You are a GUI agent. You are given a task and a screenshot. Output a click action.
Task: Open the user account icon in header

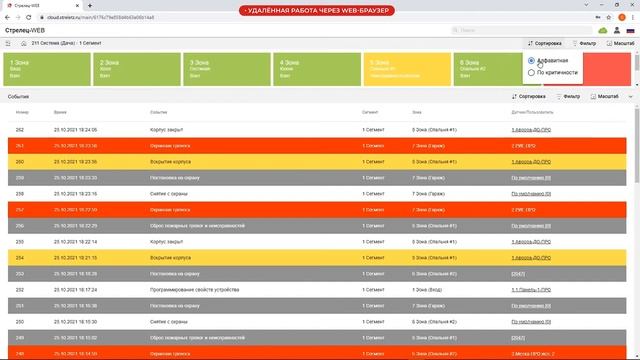617,30
